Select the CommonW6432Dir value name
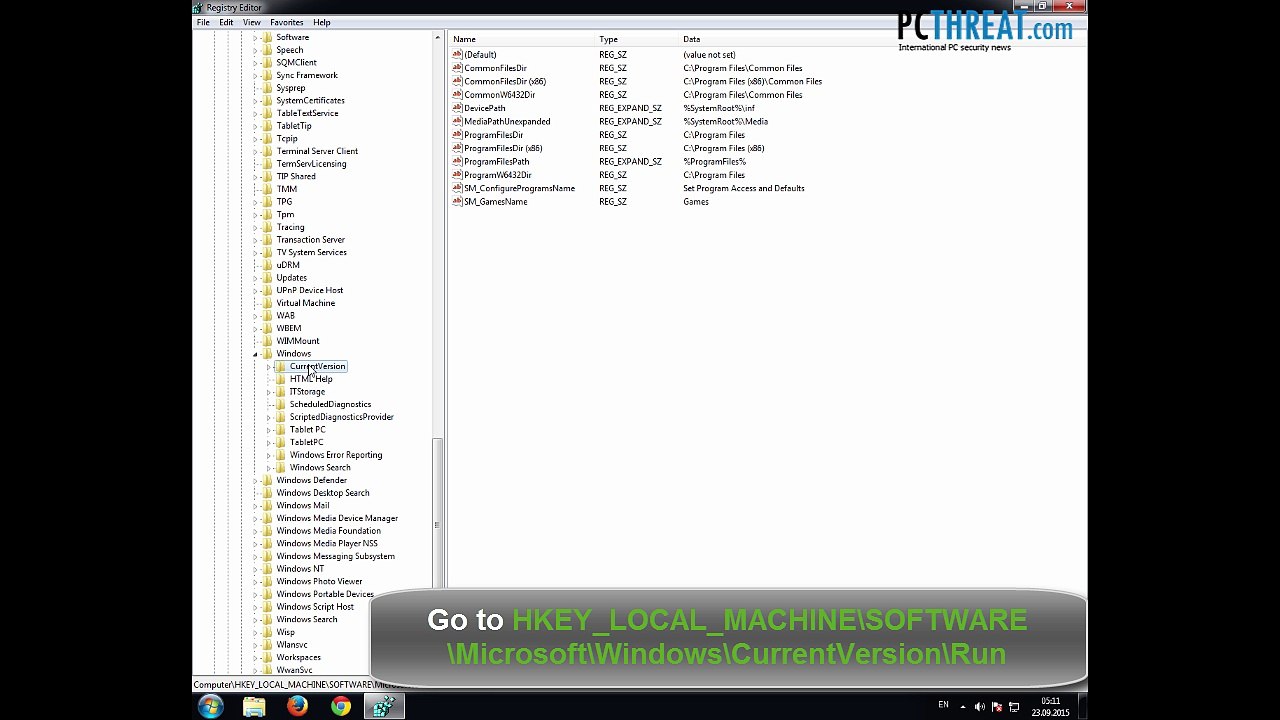Image resolution: width=1280 pixels, height=720 pixels. [499, 95]
